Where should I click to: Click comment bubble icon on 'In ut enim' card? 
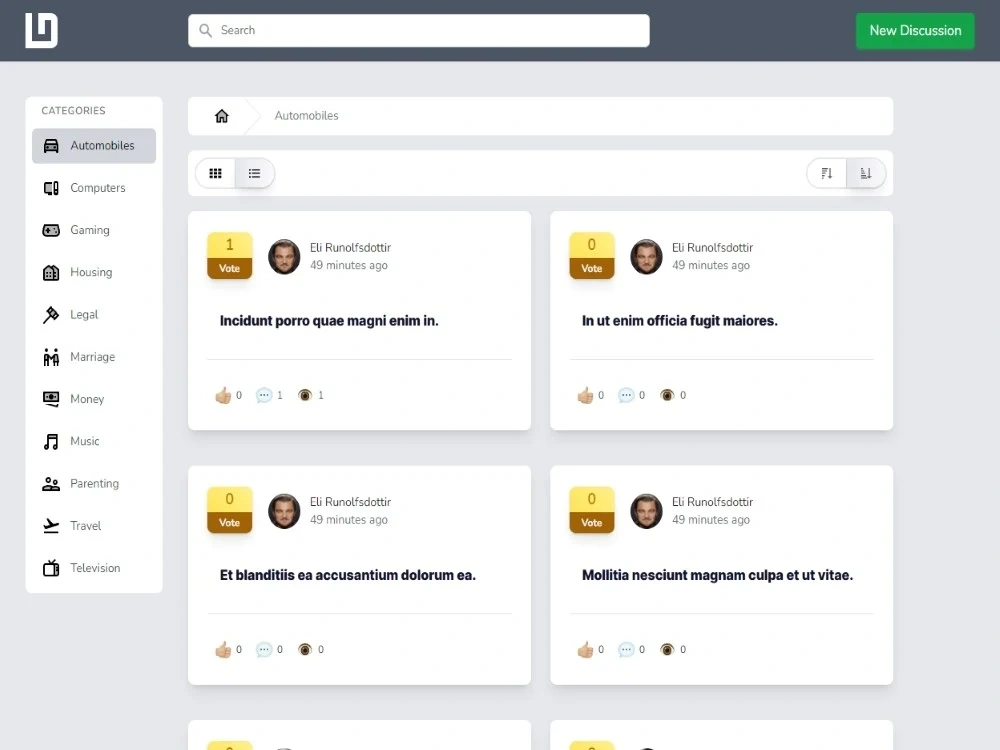(x=626, y=395)
